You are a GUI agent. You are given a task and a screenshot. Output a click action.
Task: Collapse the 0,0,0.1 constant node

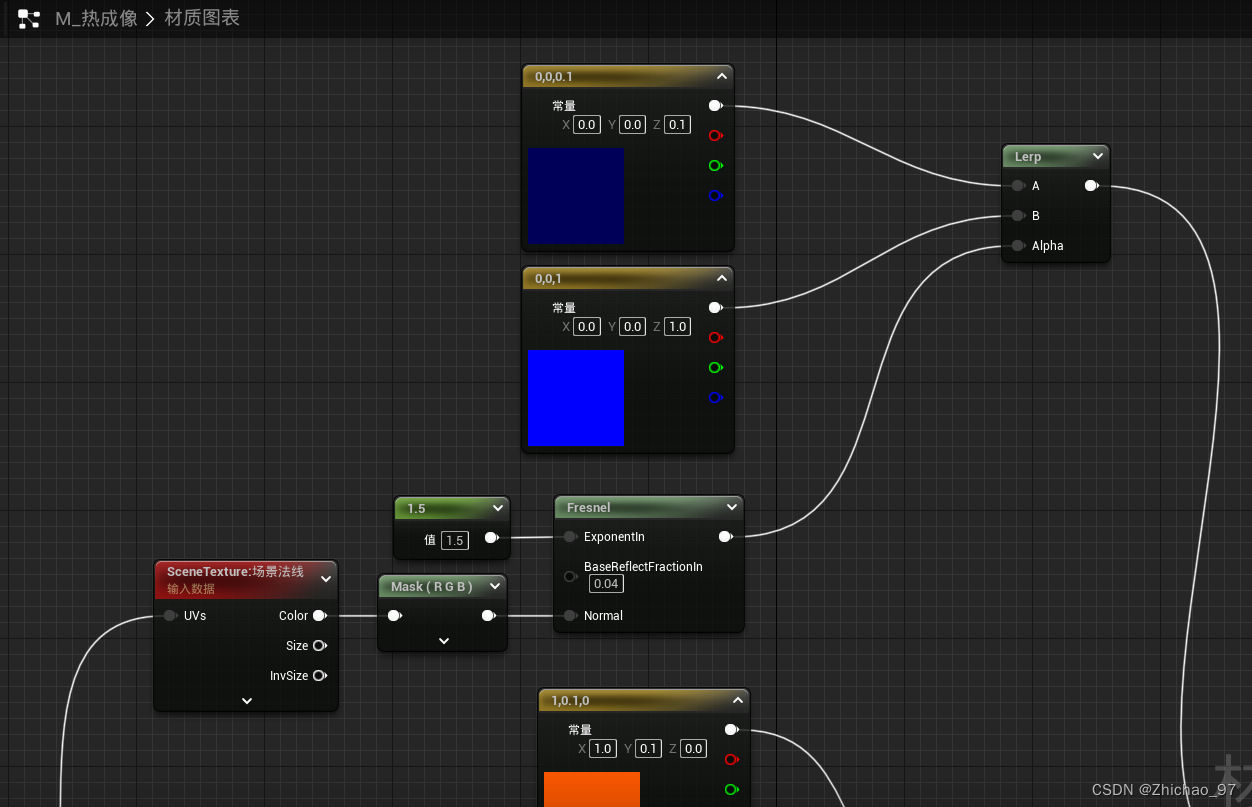coord(722,76)
